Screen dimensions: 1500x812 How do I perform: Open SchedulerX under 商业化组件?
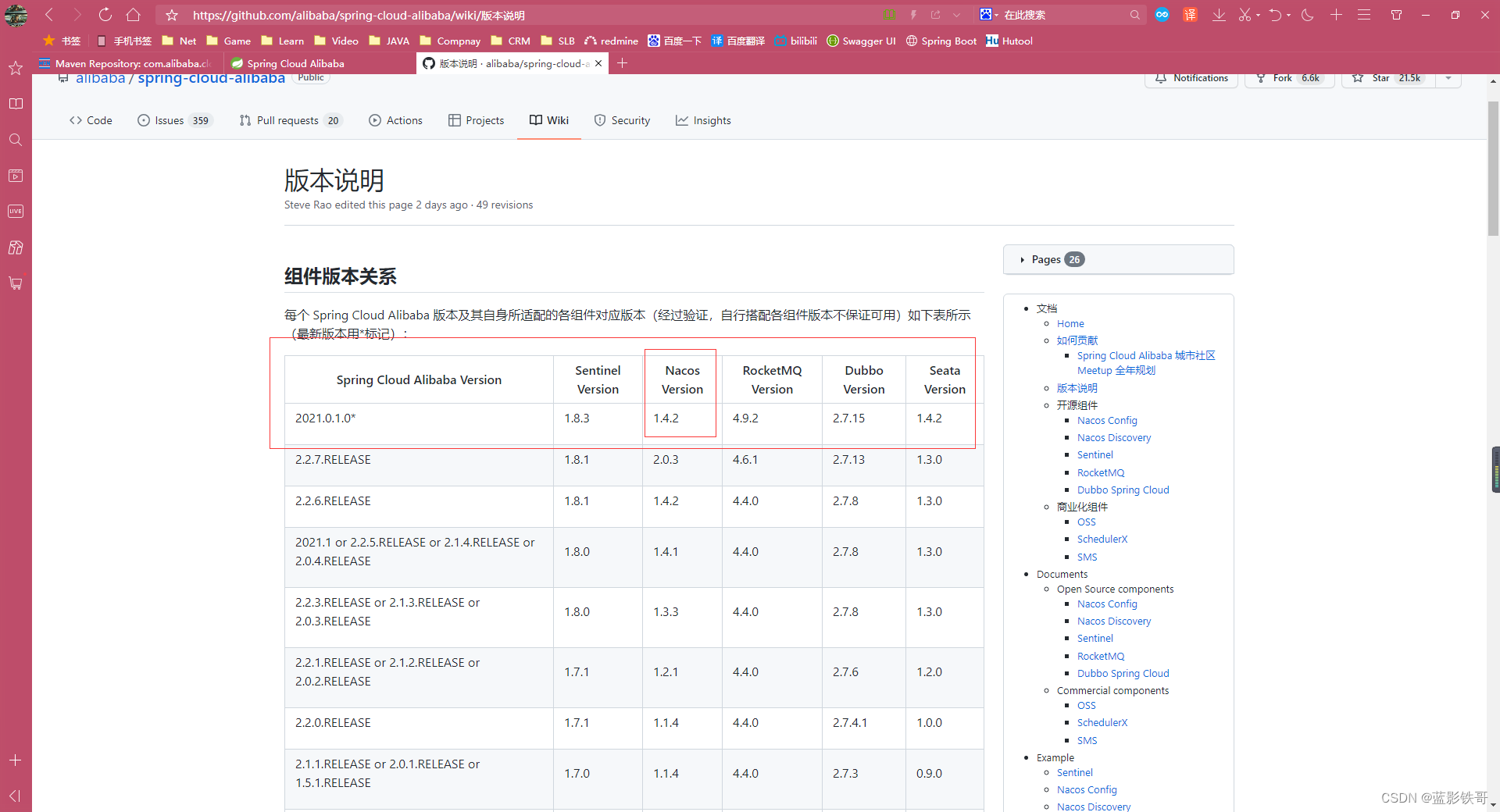coord(1102,539)
